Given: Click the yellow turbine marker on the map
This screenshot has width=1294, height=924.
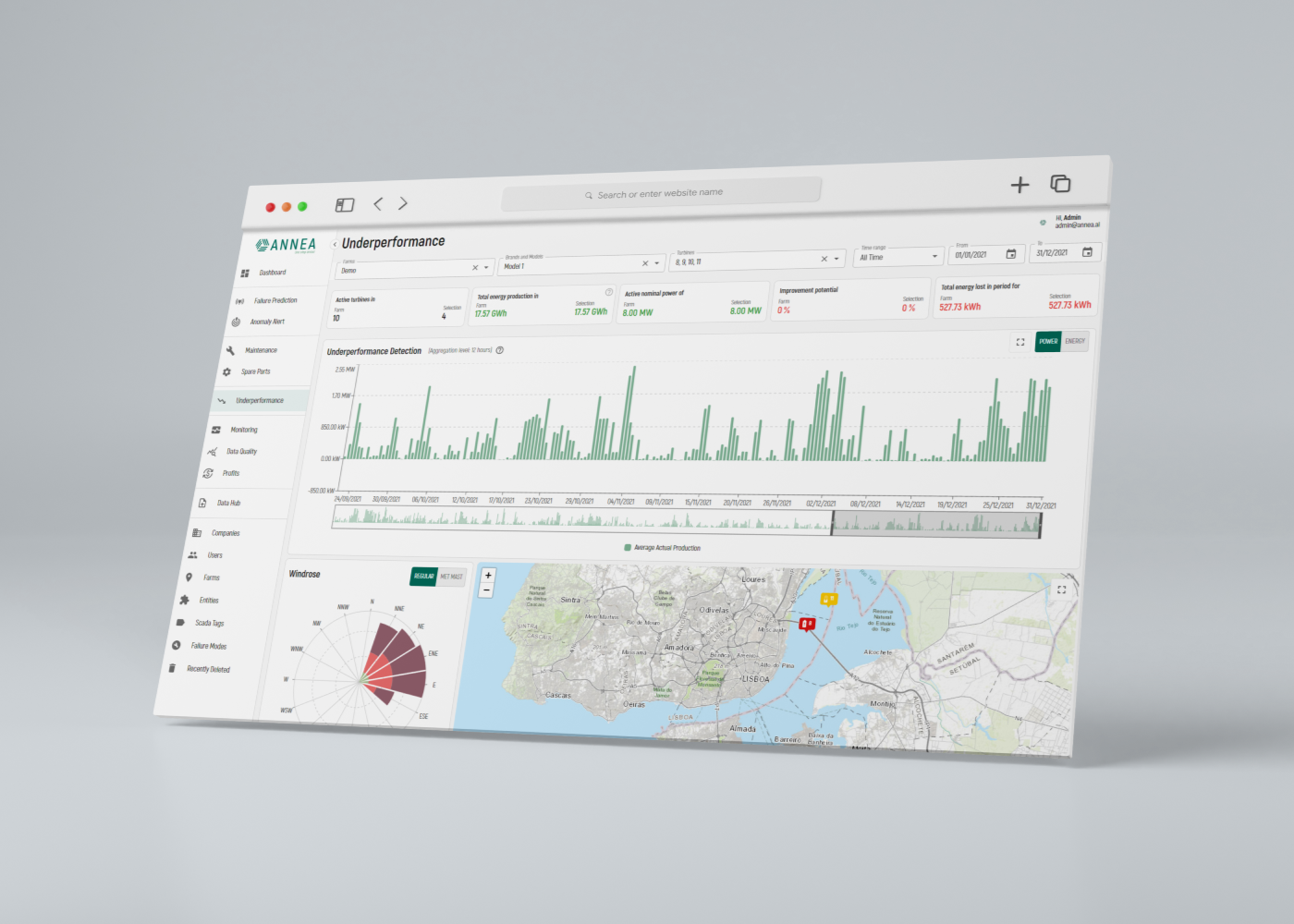Looking at the screenshot, I should pyautogui.click(x=828, y=599).
